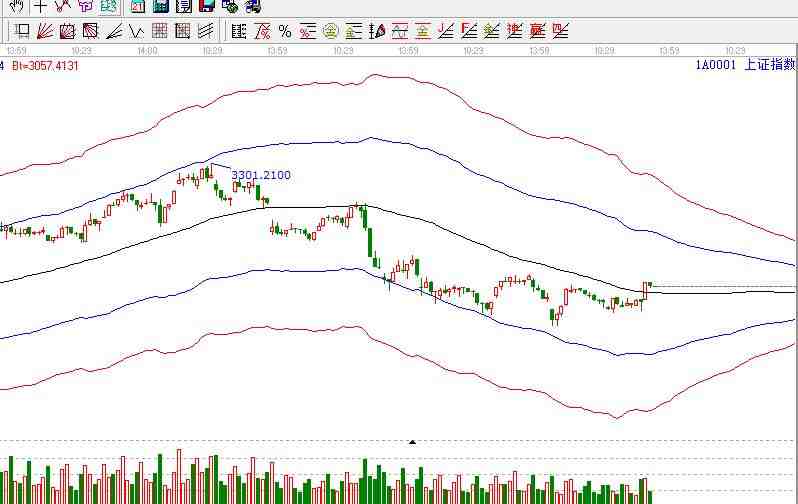Screen dimensions: 798x504
Task: Select the sine wave cycle lines tool
Action: point(400,31)
